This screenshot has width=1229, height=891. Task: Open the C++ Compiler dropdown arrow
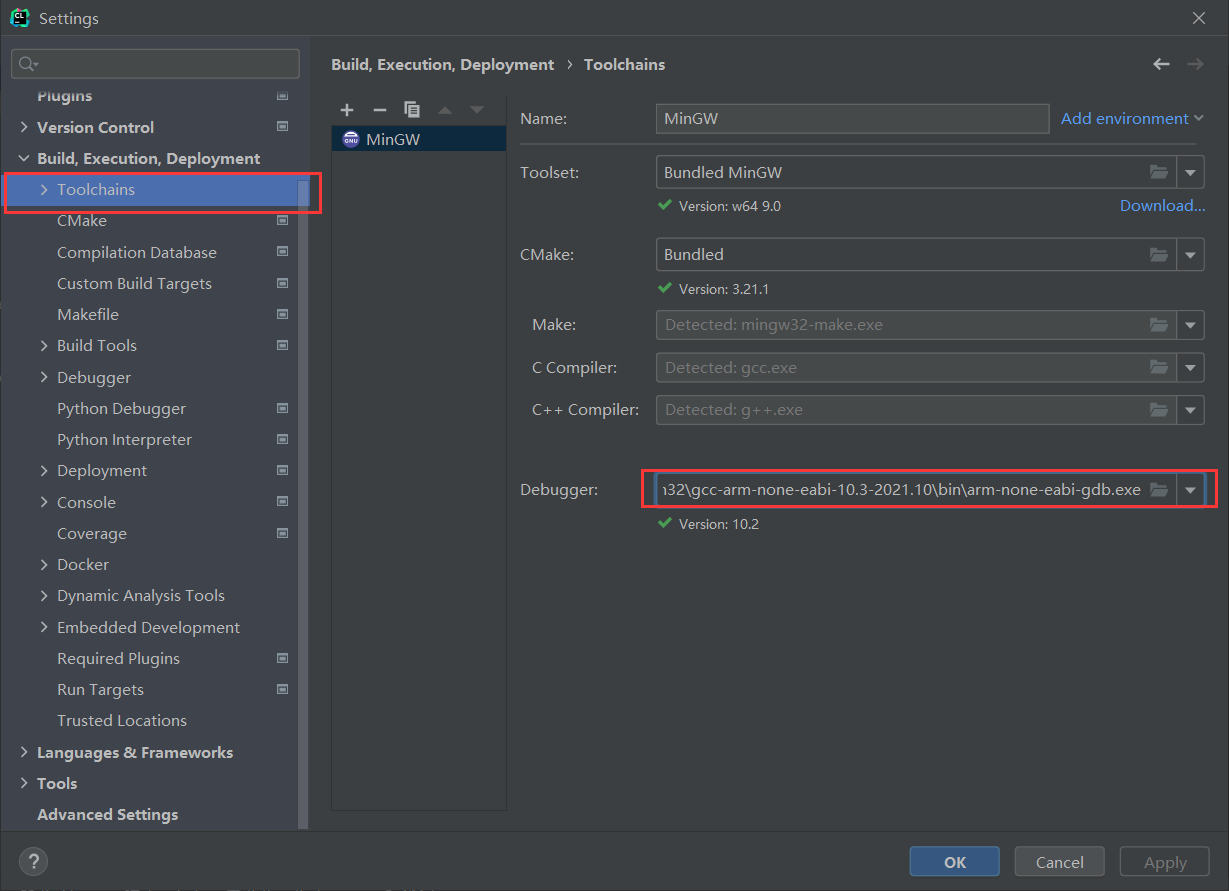[1191, 409]
